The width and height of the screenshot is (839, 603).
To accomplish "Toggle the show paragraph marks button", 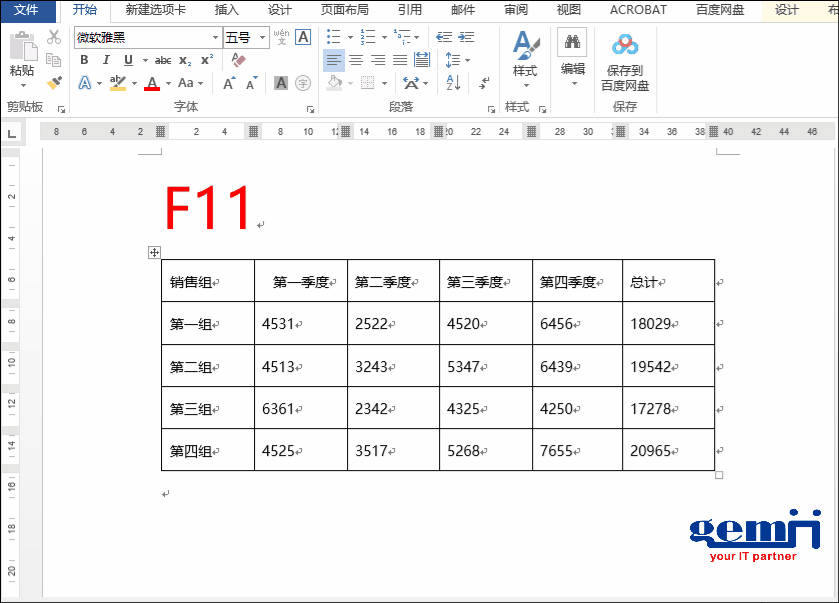I will tap(483, 82).
